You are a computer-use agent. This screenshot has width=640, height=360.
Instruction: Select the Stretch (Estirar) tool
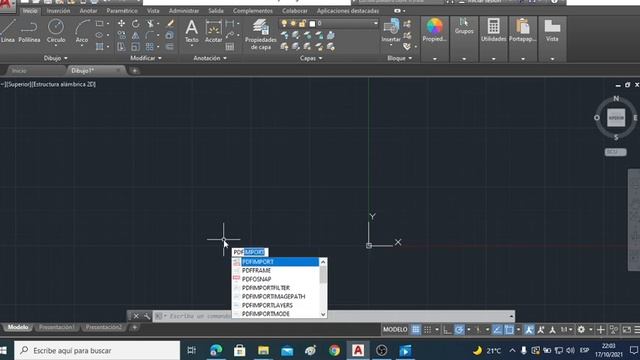121,47
